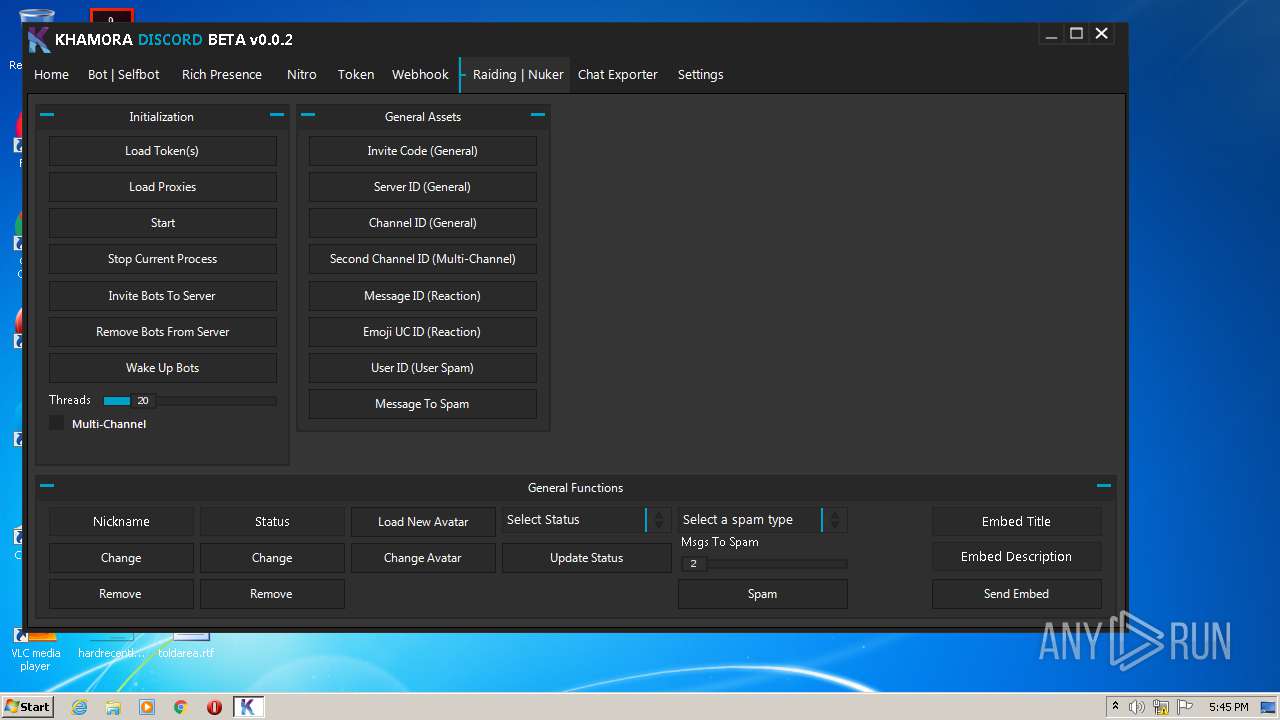Adjust the Msgs To Spam slider

click(x=762, y=564)
